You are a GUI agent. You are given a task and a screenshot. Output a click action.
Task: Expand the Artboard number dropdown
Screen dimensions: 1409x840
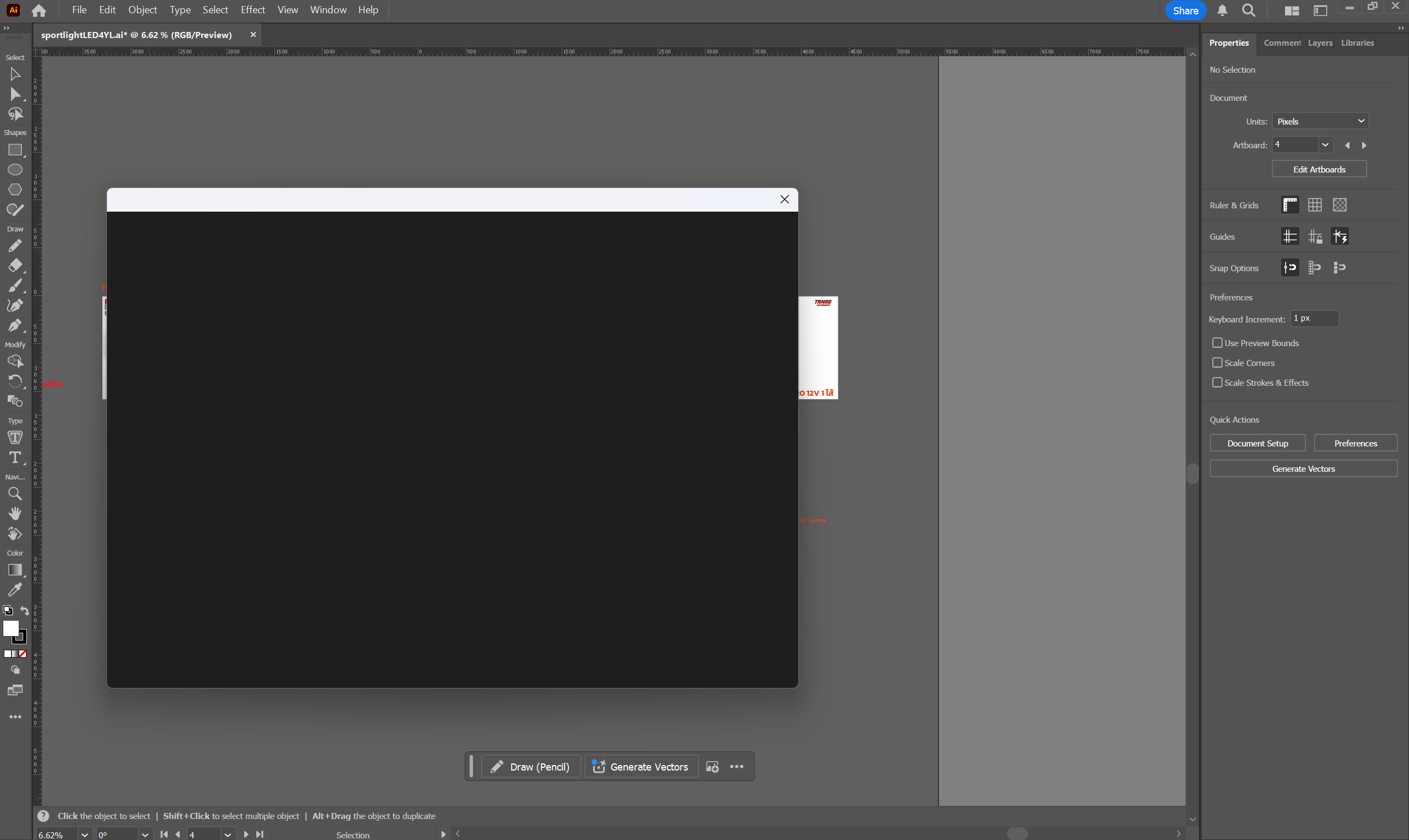point(1325,145)
